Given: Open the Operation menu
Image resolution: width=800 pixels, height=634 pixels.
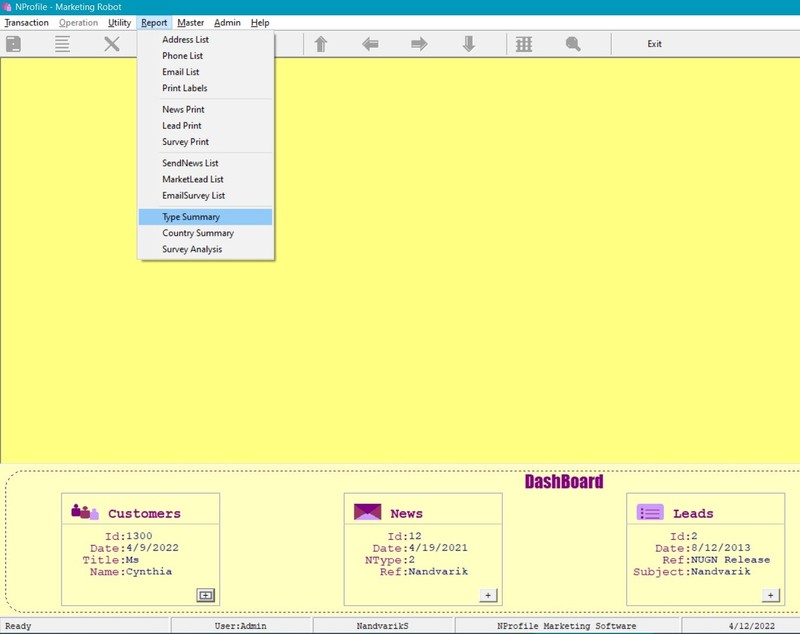Looking at the screenshot, I should tap(79, 22).
